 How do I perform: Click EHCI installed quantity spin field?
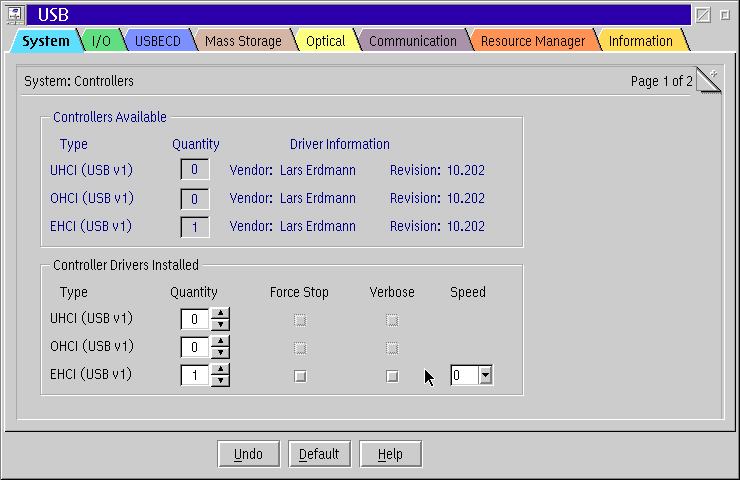(x=195, y=375)
